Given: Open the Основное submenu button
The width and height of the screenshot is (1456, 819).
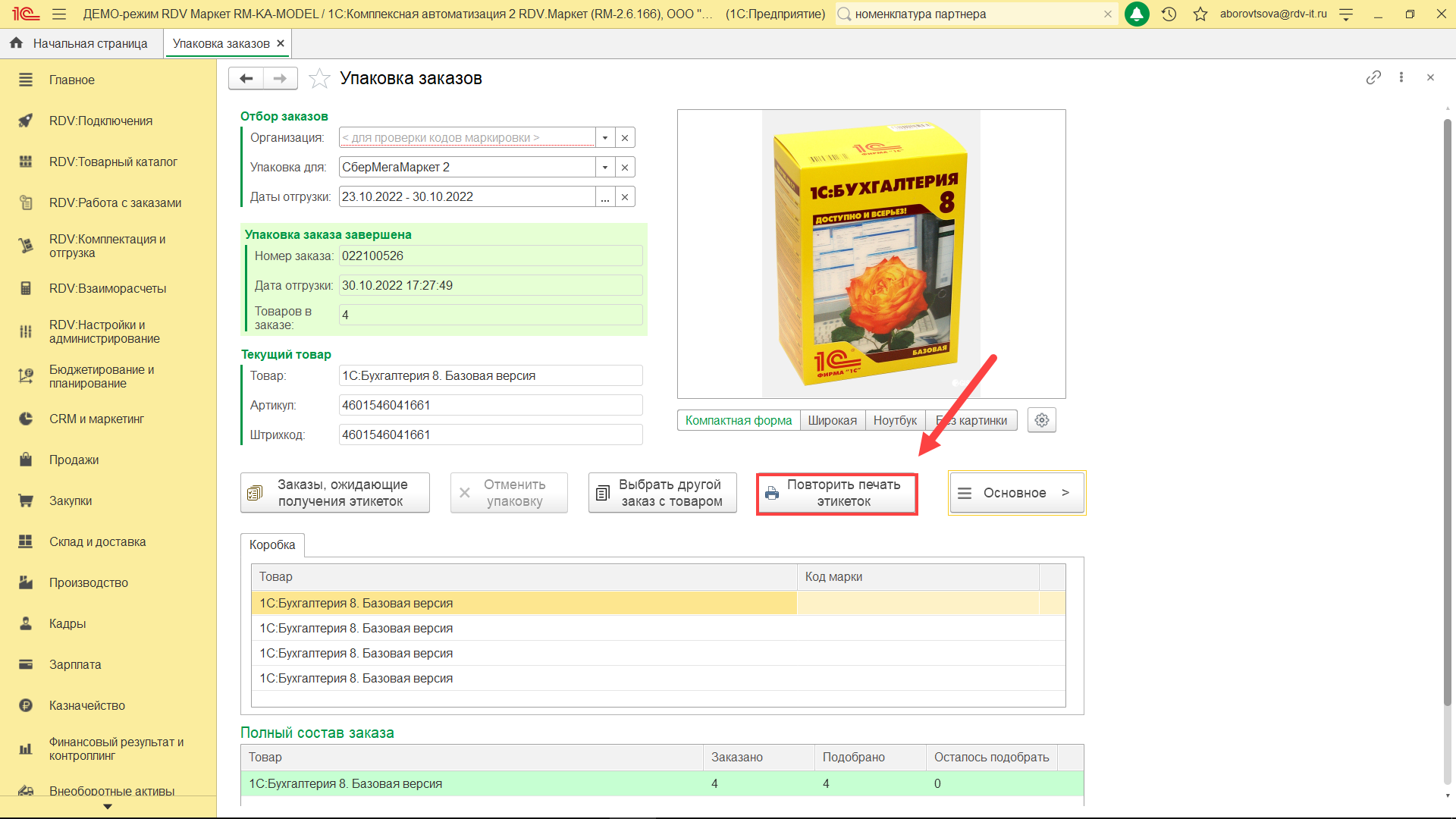Looking at the screenshot, I should point(1016,493).
